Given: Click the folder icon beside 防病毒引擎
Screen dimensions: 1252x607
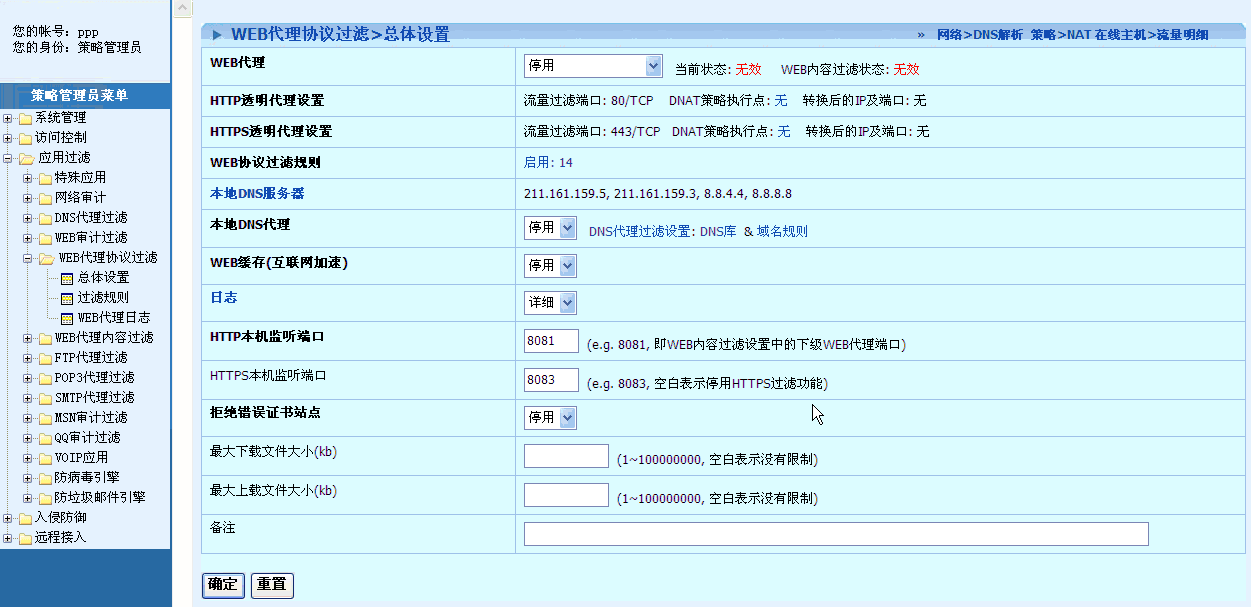Looking at the screenshot, I should pyautogui.click(x=45, y=478).
